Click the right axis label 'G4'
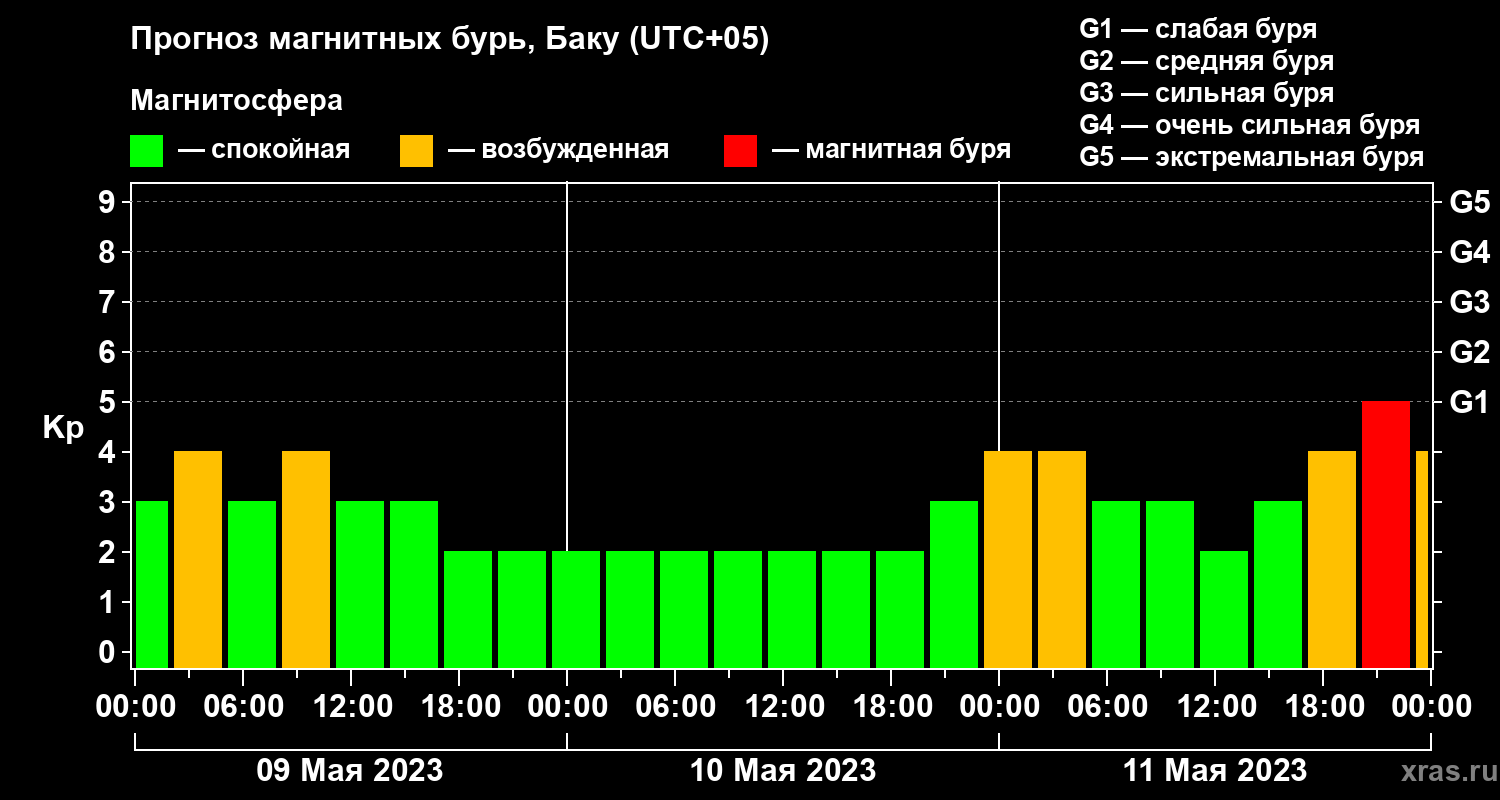 point(1470,252)
